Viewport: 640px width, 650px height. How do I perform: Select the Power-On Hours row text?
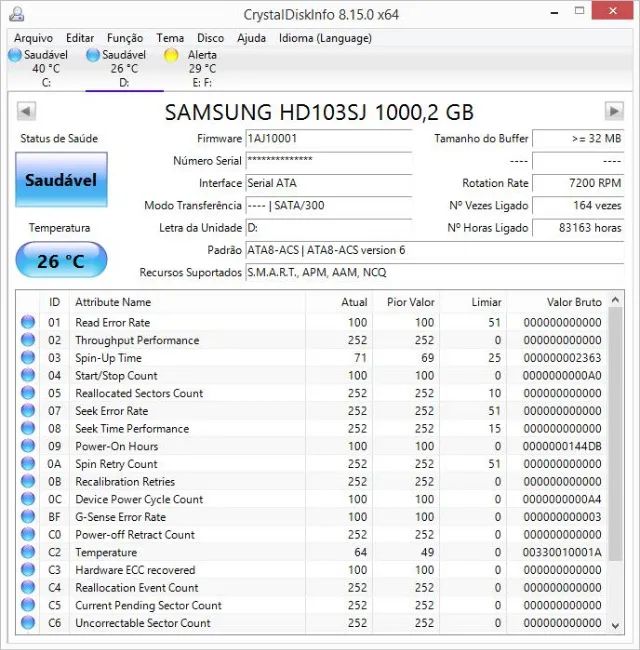(x=116, y=446)
